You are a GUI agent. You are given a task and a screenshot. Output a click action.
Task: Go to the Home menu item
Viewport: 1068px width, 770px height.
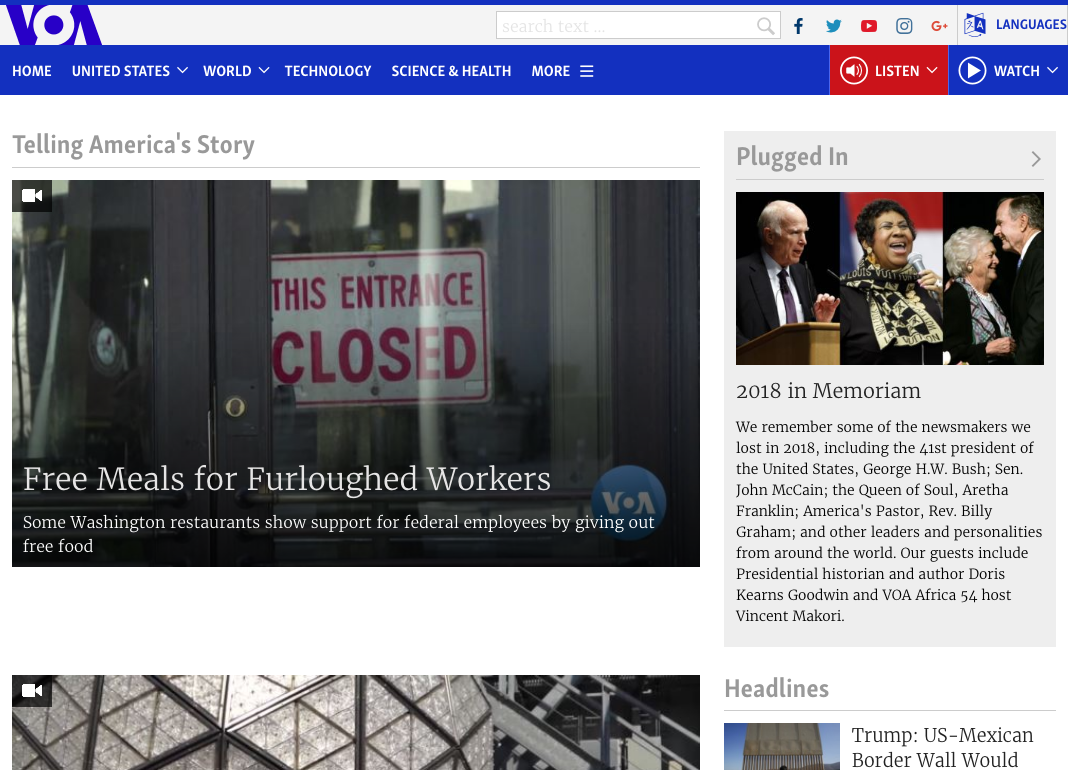[x=32, y=71]
